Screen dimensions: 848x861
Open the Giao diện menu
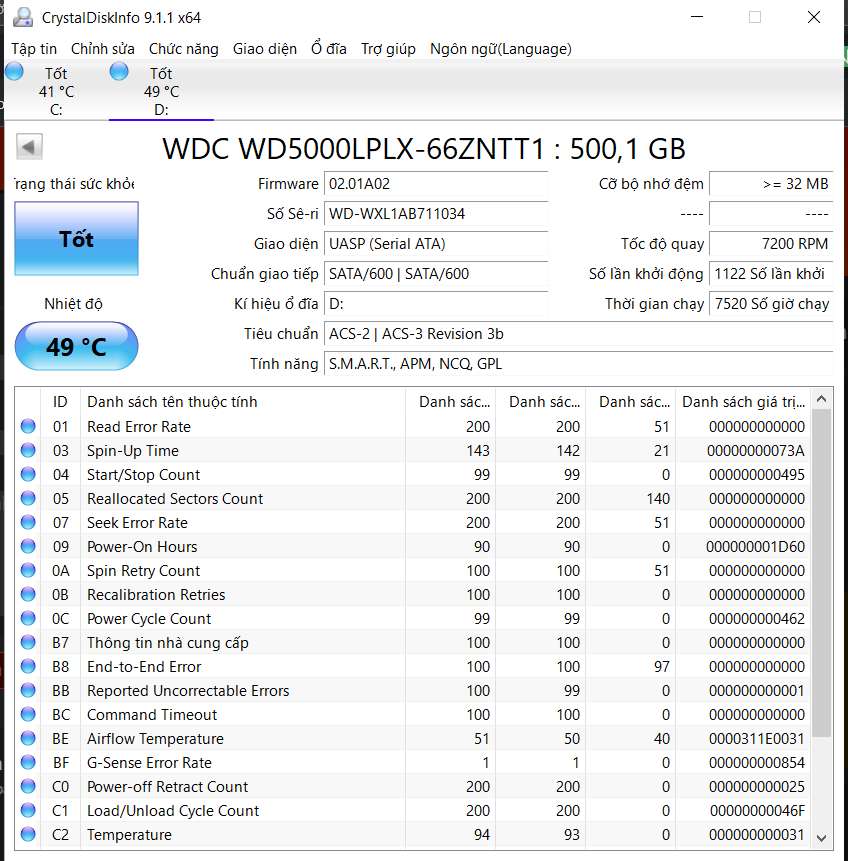tap(265, 49)
